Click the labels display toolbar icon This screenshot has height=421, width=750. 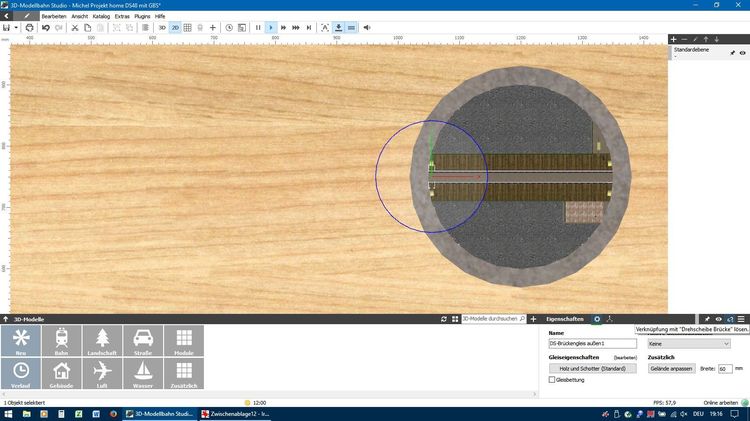pos(325,28)
